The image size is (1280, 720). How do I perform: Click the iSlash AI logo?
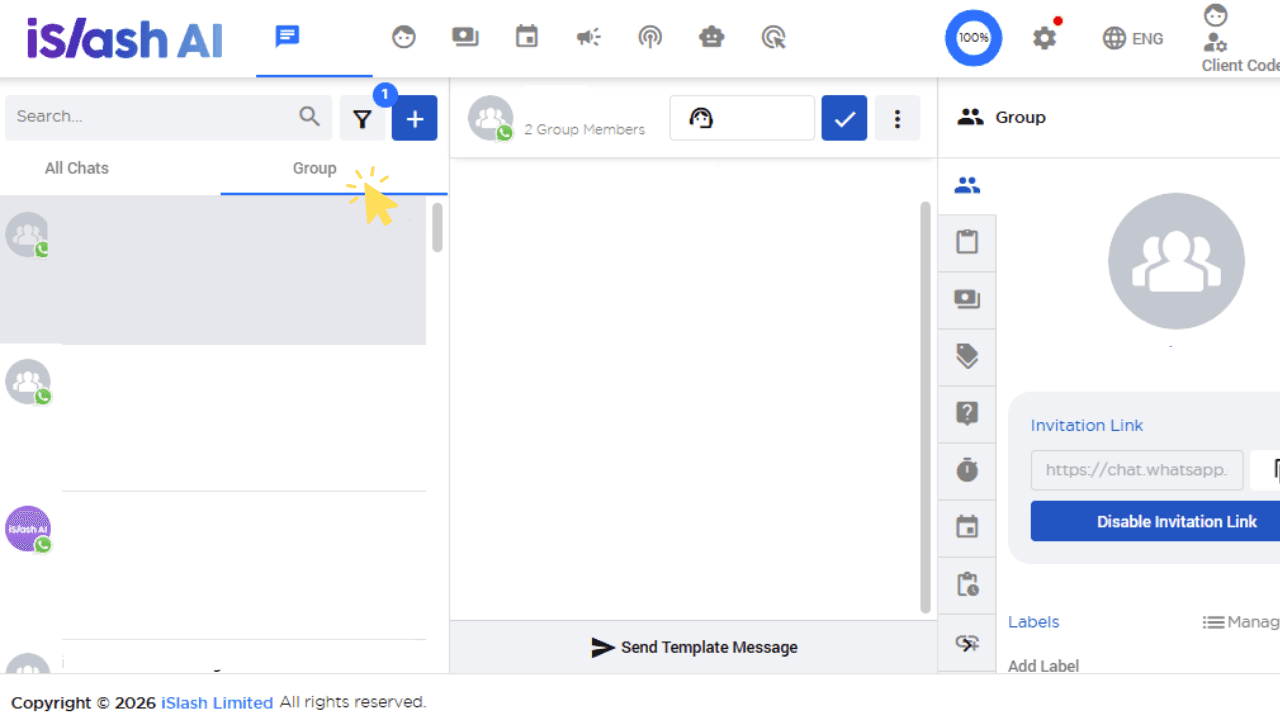(x=125, y=39)
